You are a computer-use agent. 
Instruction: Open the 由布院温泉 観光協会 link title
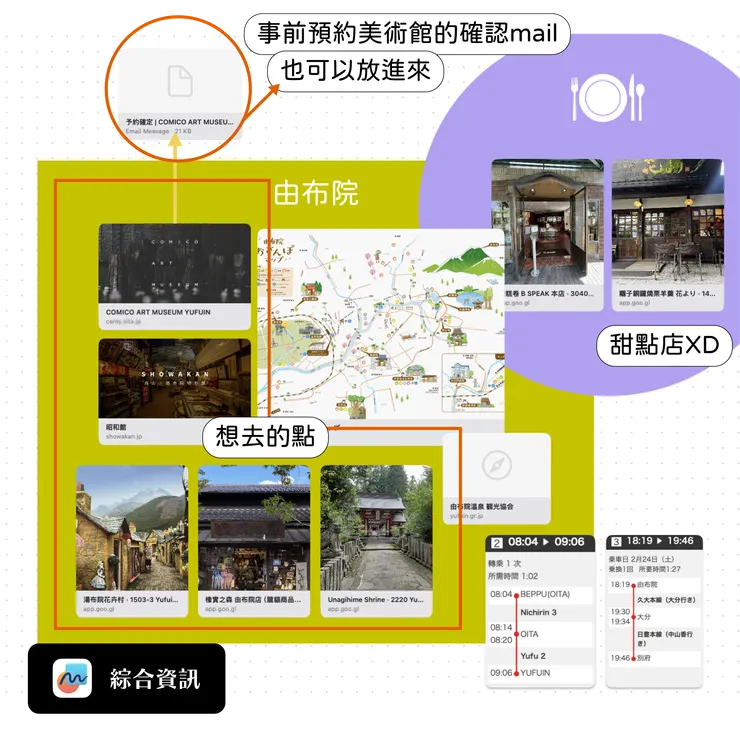(x=482, y=506)
